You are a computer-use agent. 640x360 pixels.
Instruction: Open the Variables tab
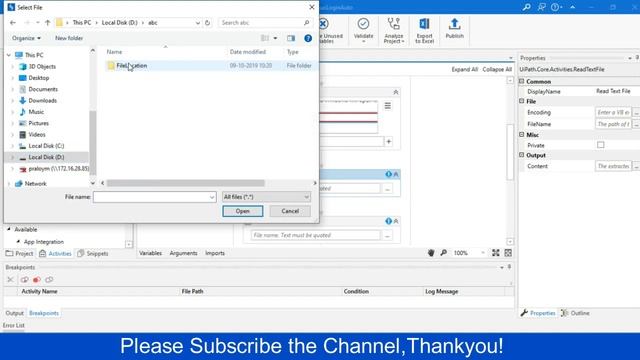coord(150,253)
